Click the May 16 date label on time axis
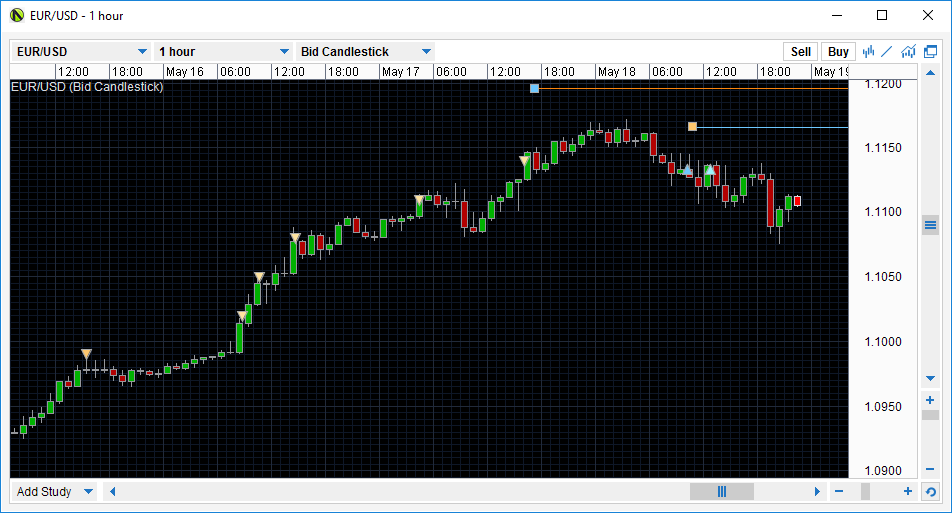 click(185, 72)
